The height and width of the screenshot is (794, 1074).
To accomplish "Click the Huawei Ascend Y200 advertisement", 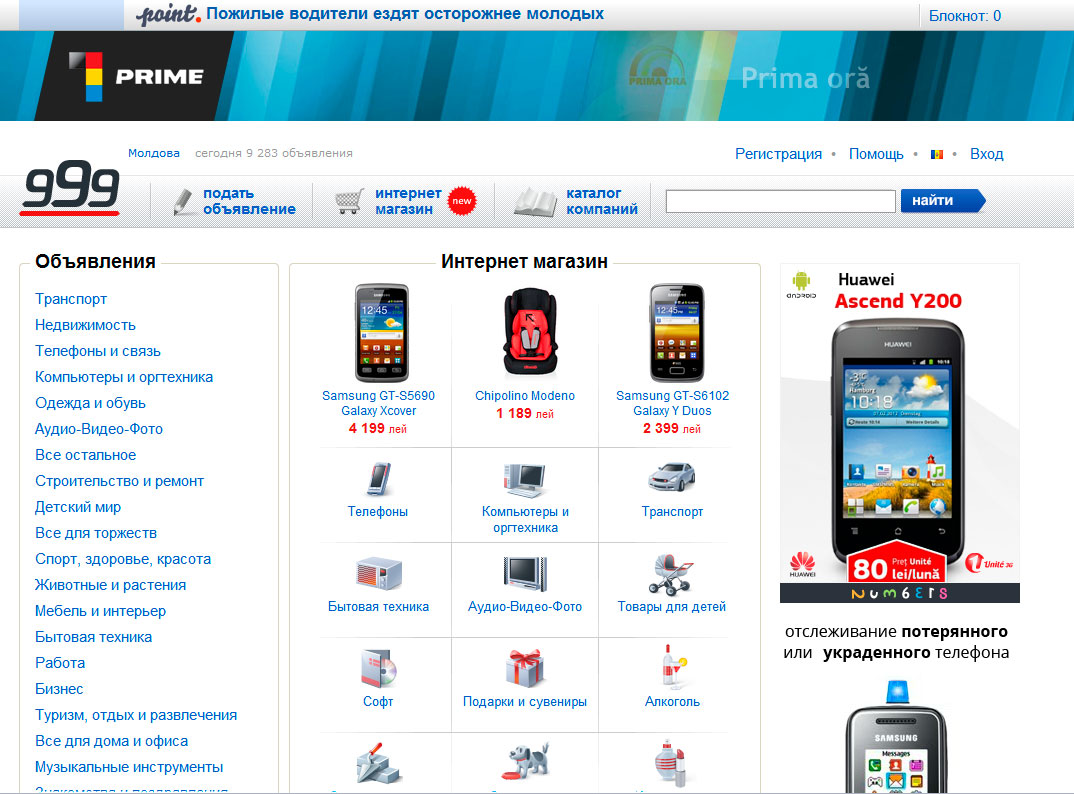I will pyautogui.click(x=899, y=433).
